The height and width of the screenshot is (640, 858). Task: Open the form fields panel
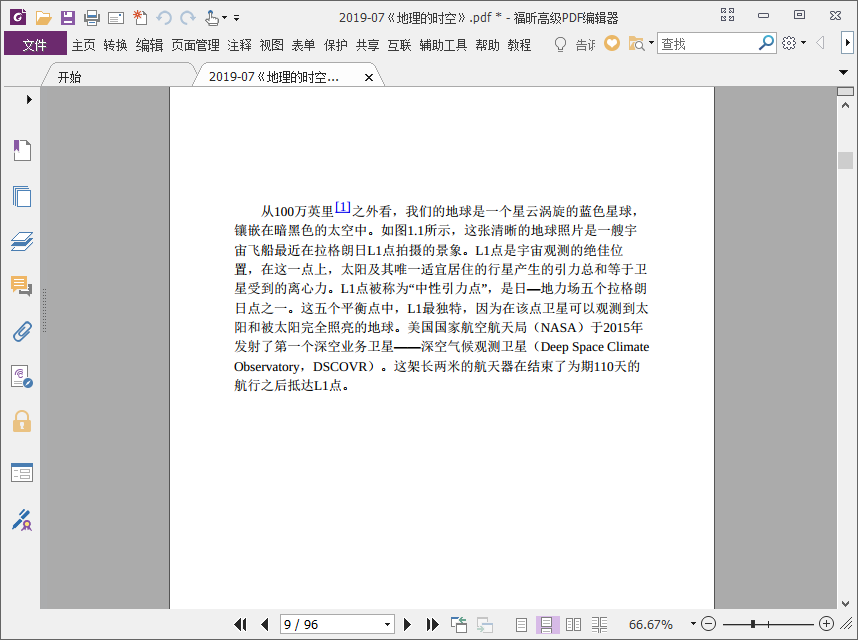(22, 473)
